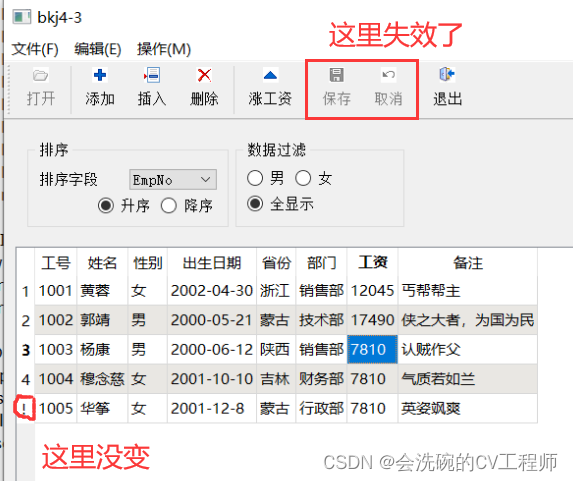Click the 部门 column header
This screenshot has height=481, width=573.
coord(321,263)
